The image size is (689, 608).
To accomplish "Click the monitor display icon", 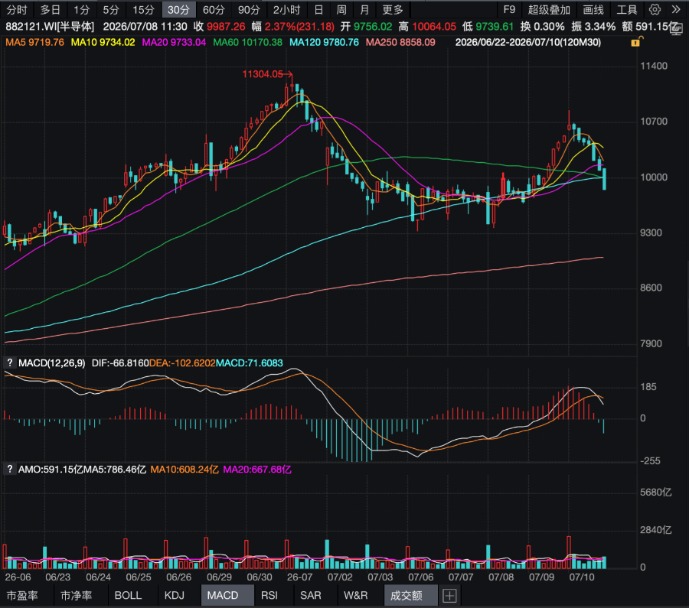I will [677, 29].
